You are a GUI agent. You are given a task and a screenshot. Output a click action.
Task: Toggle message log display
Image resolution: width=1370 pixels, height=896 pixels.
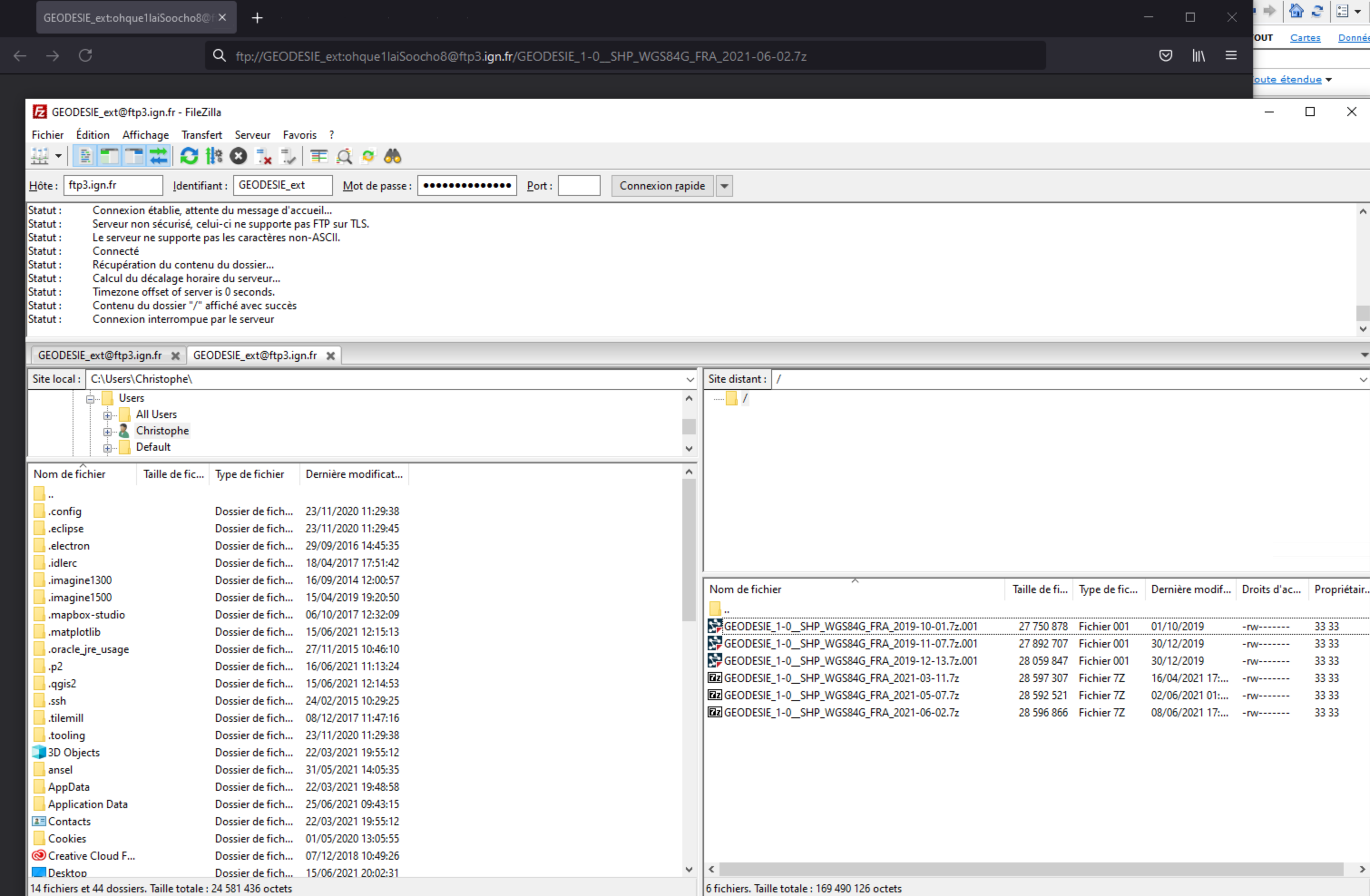click(x=85, y=156)
